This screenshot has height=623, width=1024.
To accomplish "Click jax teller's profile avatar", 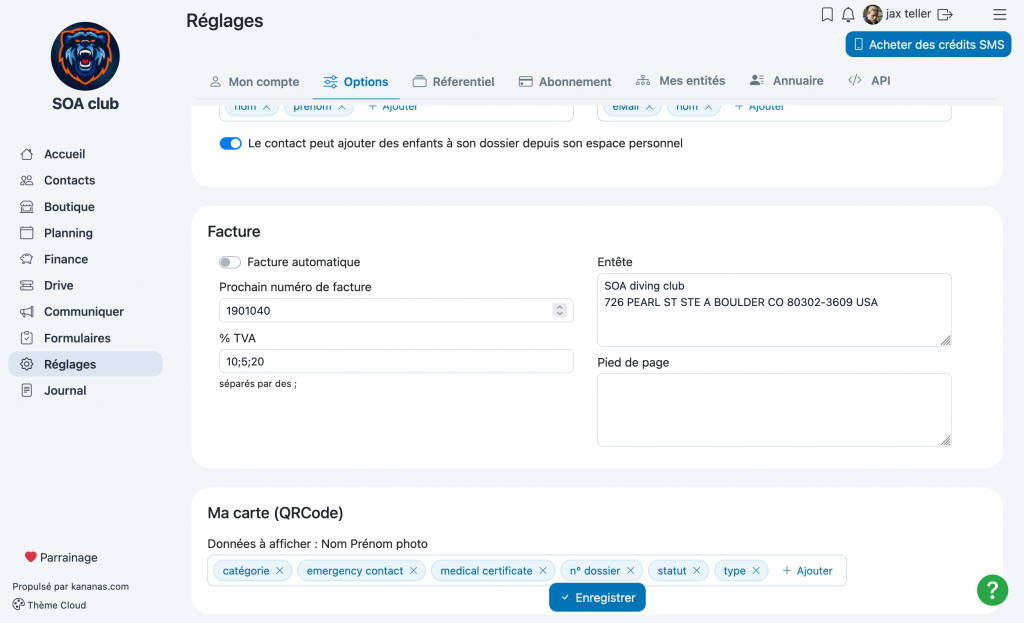I will click(872, 14).
